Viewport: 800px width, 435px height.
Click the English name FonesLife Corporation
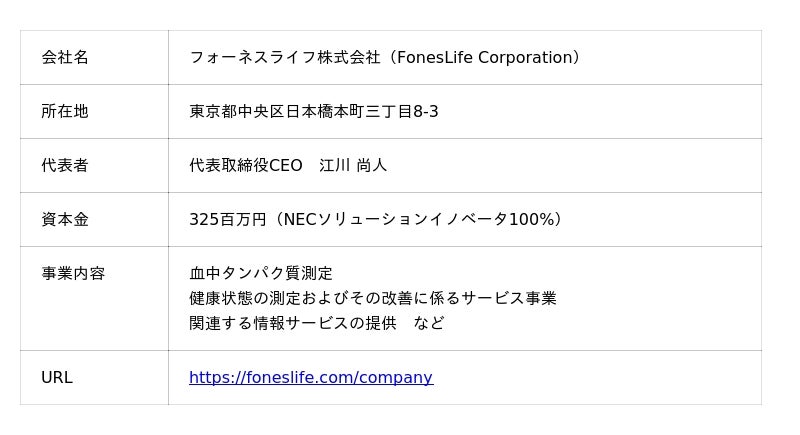click(483, 58)
